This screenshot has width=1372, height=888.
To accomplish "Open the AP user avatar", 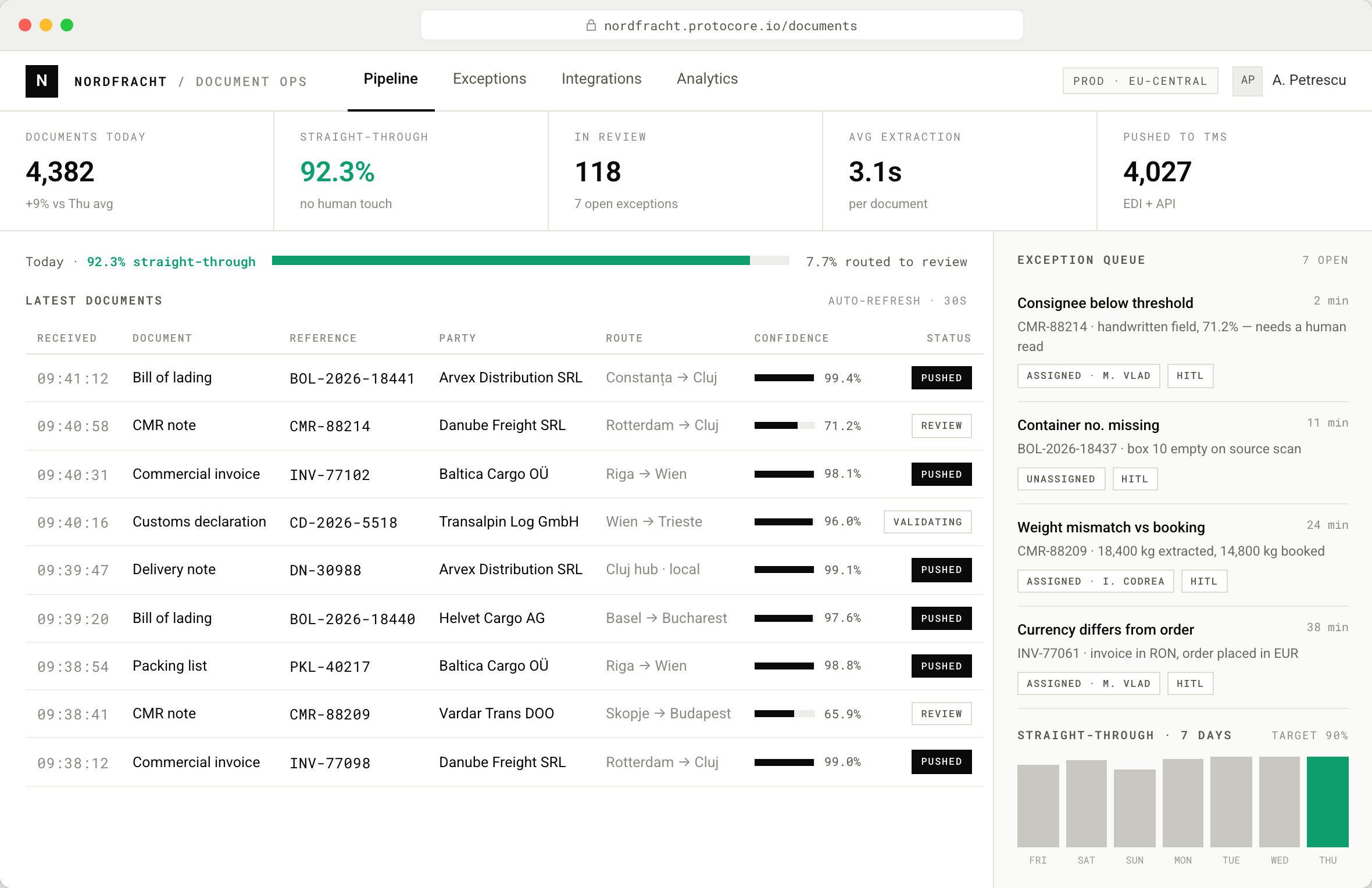I will (1247, 81).
